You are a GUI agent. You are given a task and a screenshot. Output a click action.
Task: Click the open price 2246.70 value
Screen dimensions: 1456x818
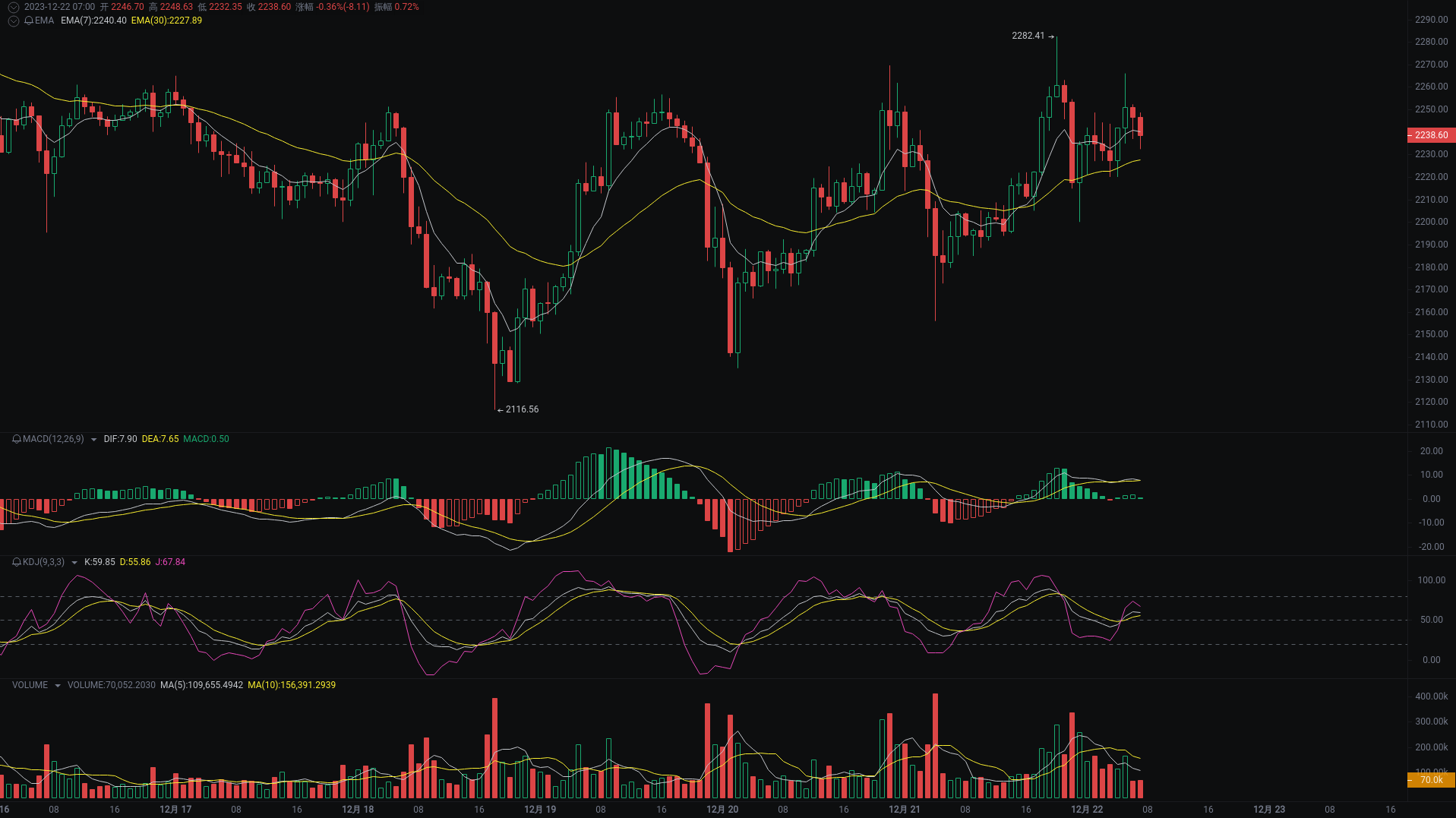(128, 7)
